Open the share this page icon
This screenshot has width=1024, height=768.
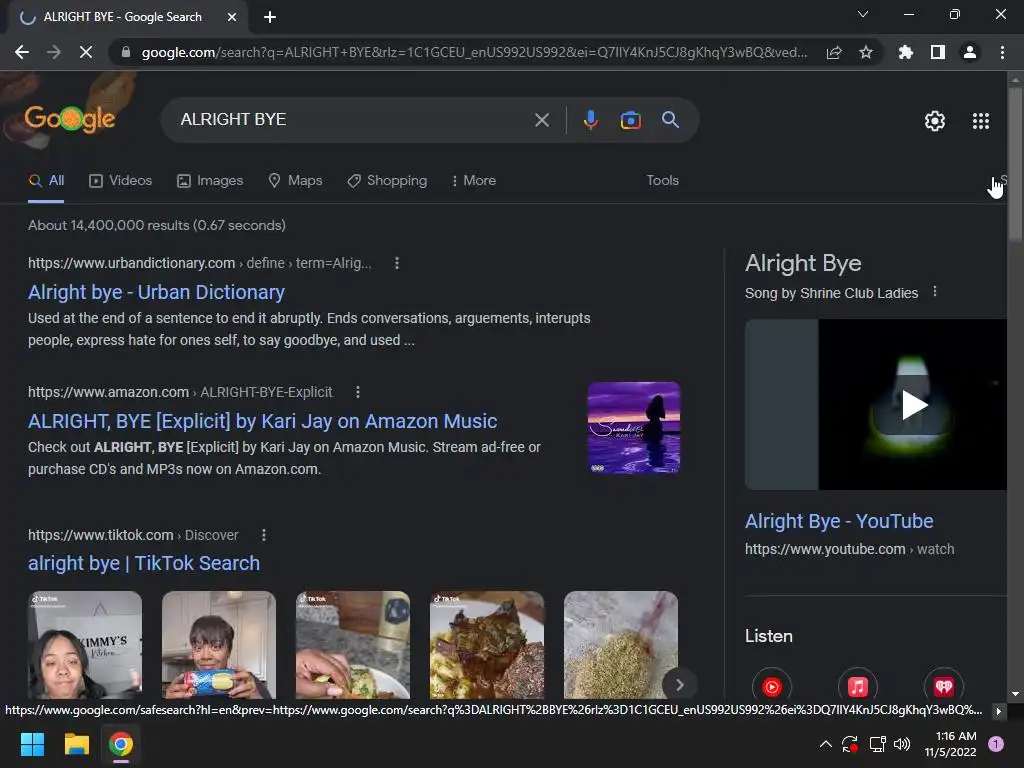(834, 52)
